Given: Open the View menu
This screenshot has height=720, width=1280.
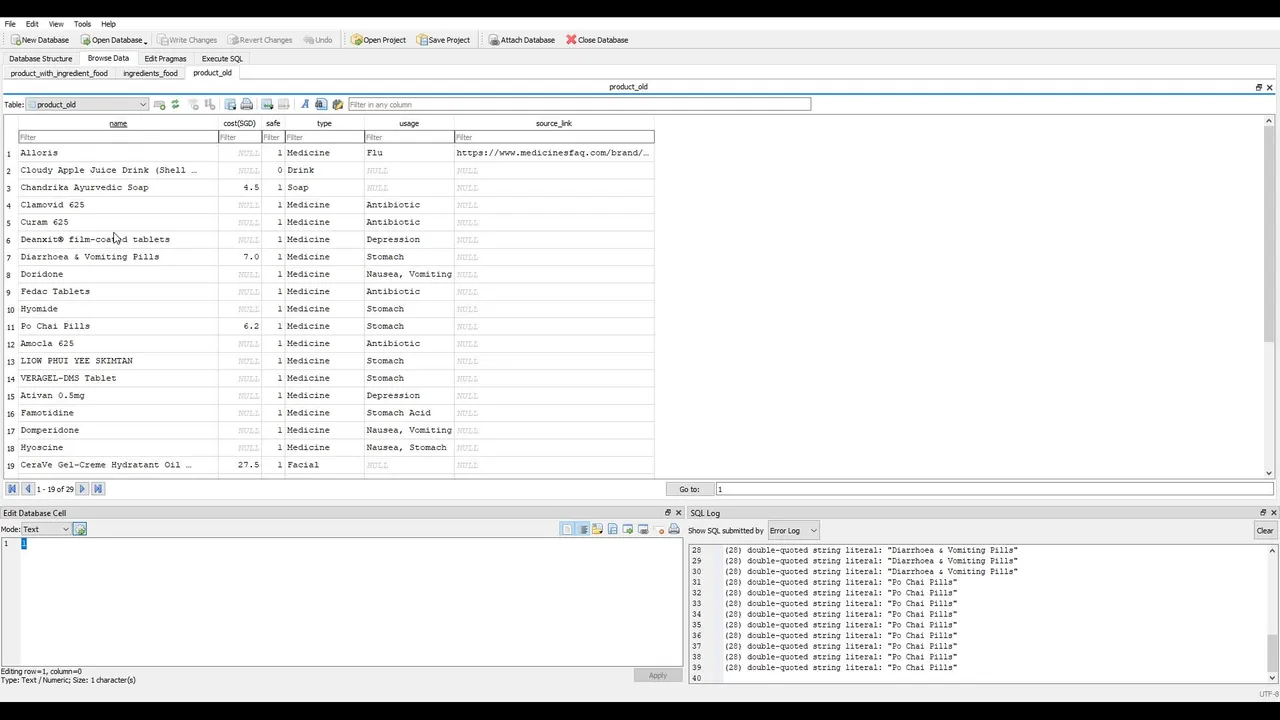Looking at the screenshot, I should (x=56, y=24).
